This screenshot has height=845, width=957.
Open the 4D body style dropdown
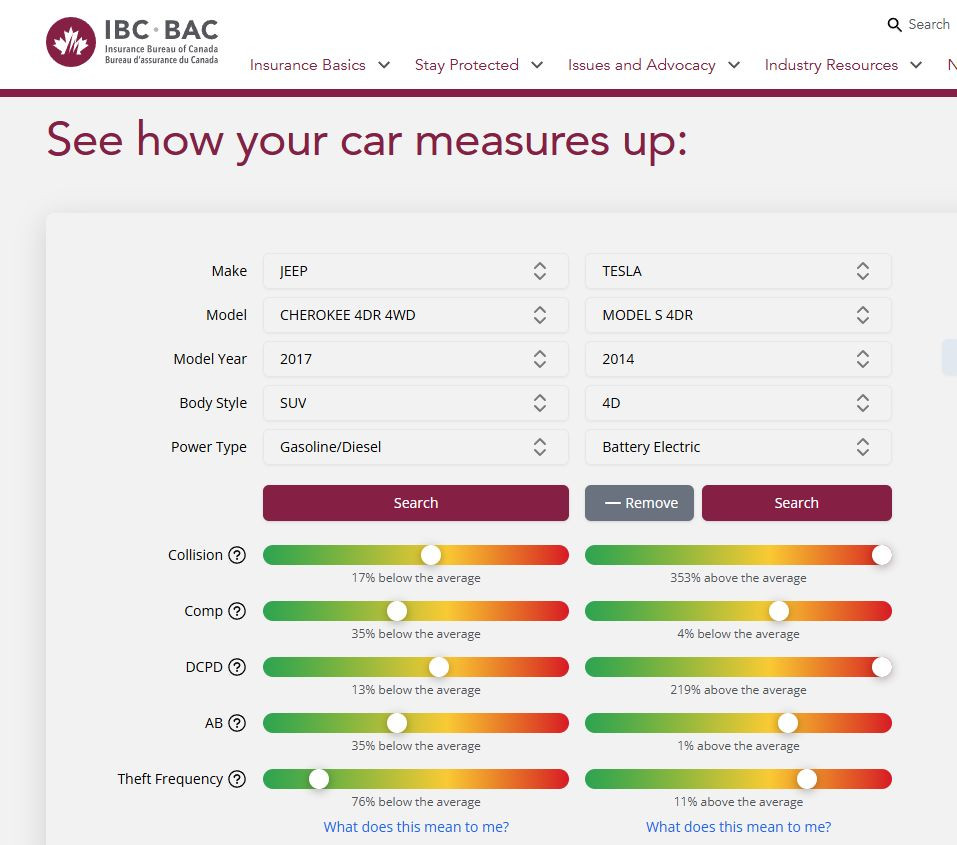coord(738,403)
